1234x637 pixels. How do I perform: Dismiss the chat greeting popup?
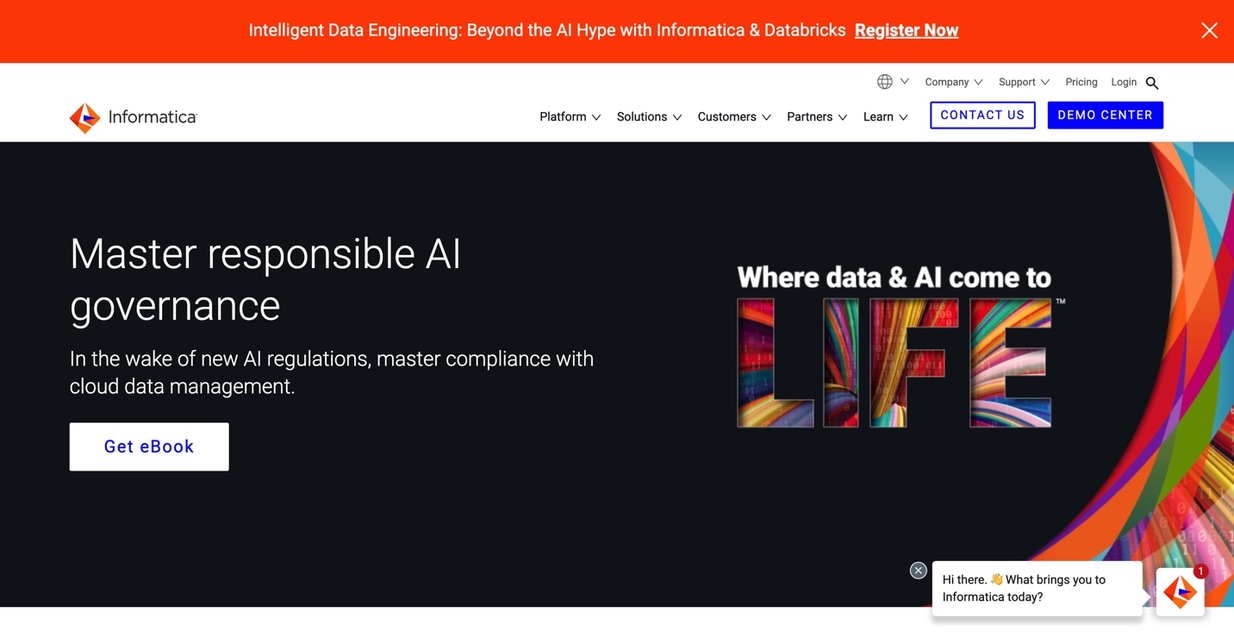point(918,570)
